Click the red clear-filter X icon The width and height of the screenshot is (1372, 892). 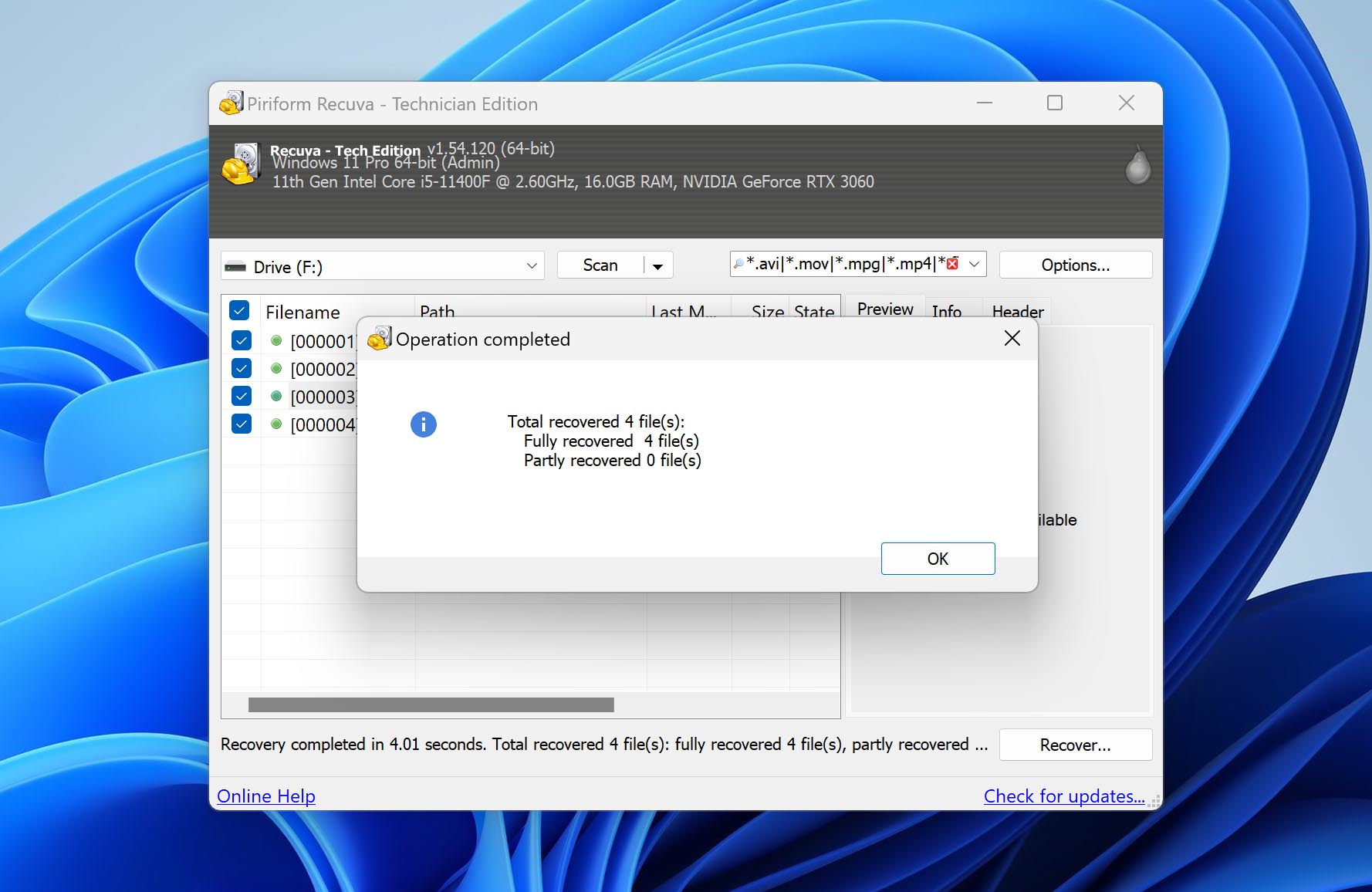(952, 264)
